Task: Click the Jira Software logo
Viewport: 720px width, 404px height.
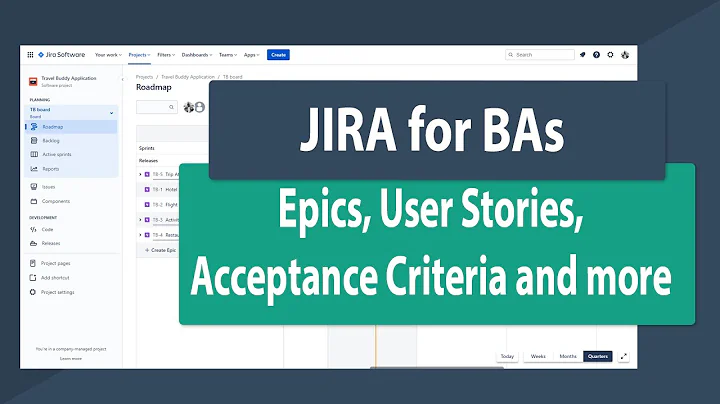Action: point(62,55)
